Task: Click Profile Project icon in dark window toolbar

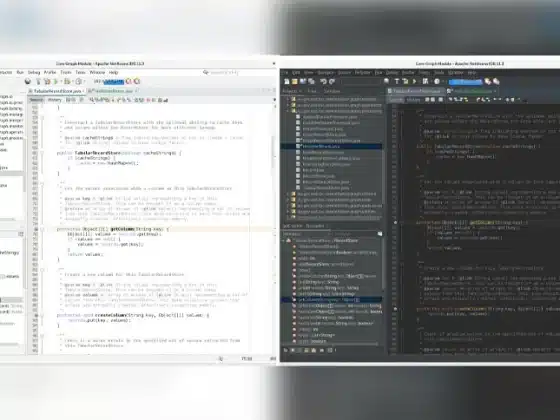Action: pyautogui.click(x=437, y=82)
